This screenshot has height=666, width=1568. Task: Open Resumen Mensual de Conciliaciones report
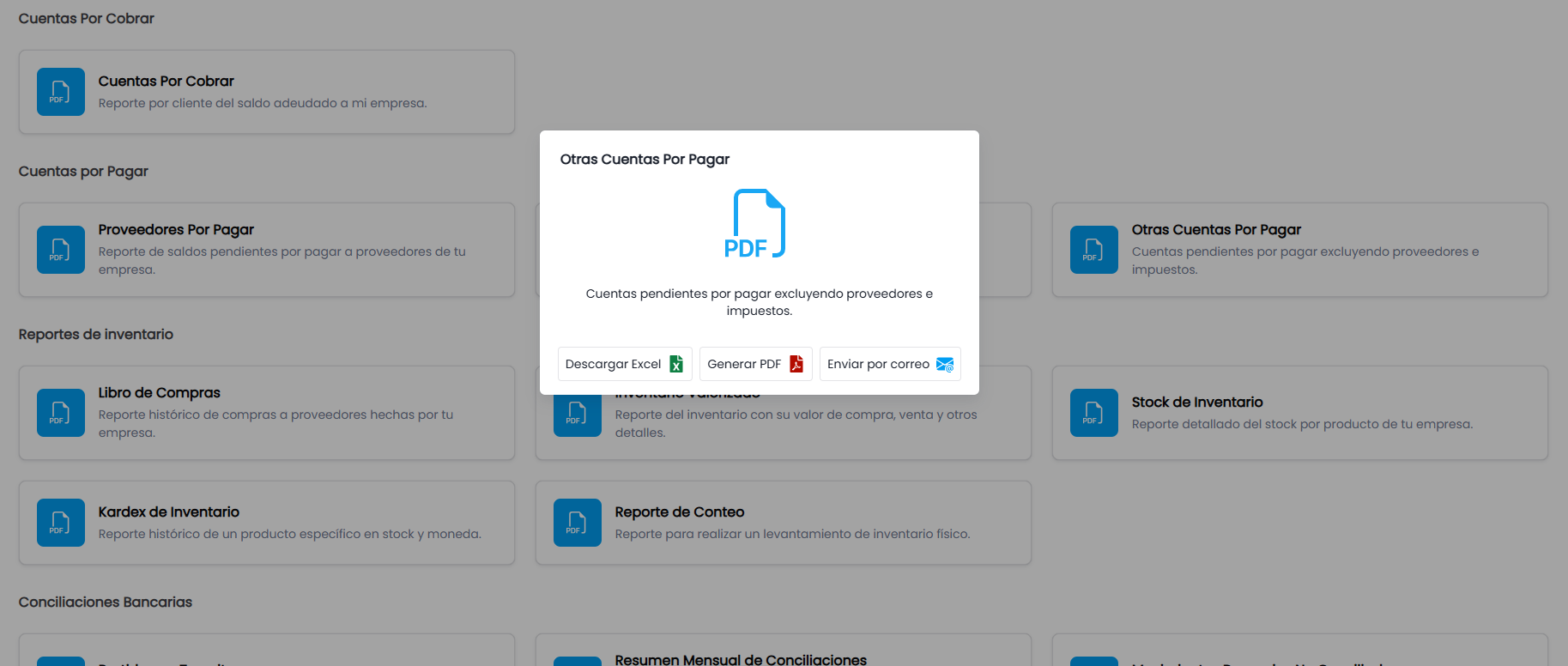pos(741,659)
